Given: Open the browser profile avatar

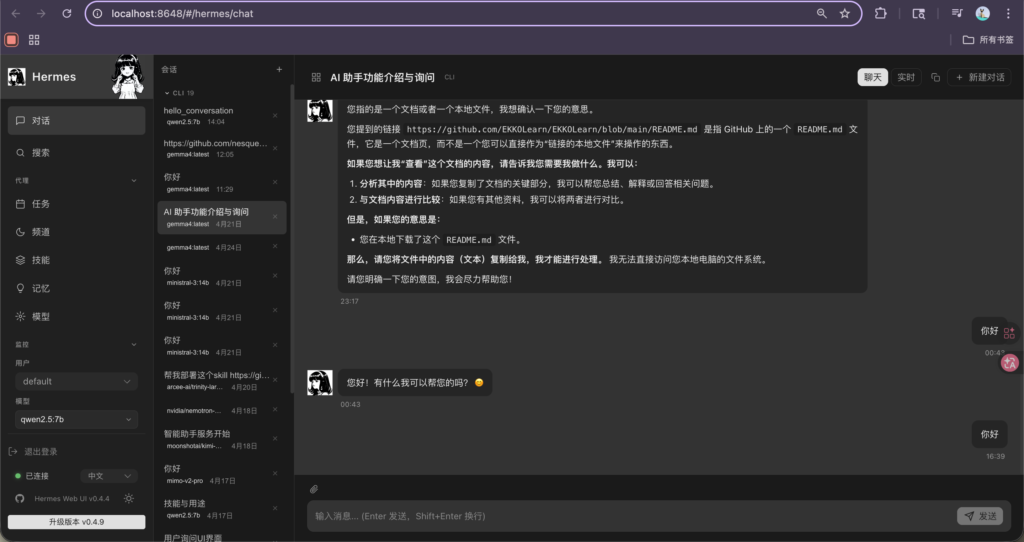Looking at the screenshot, I should point(983,13).
